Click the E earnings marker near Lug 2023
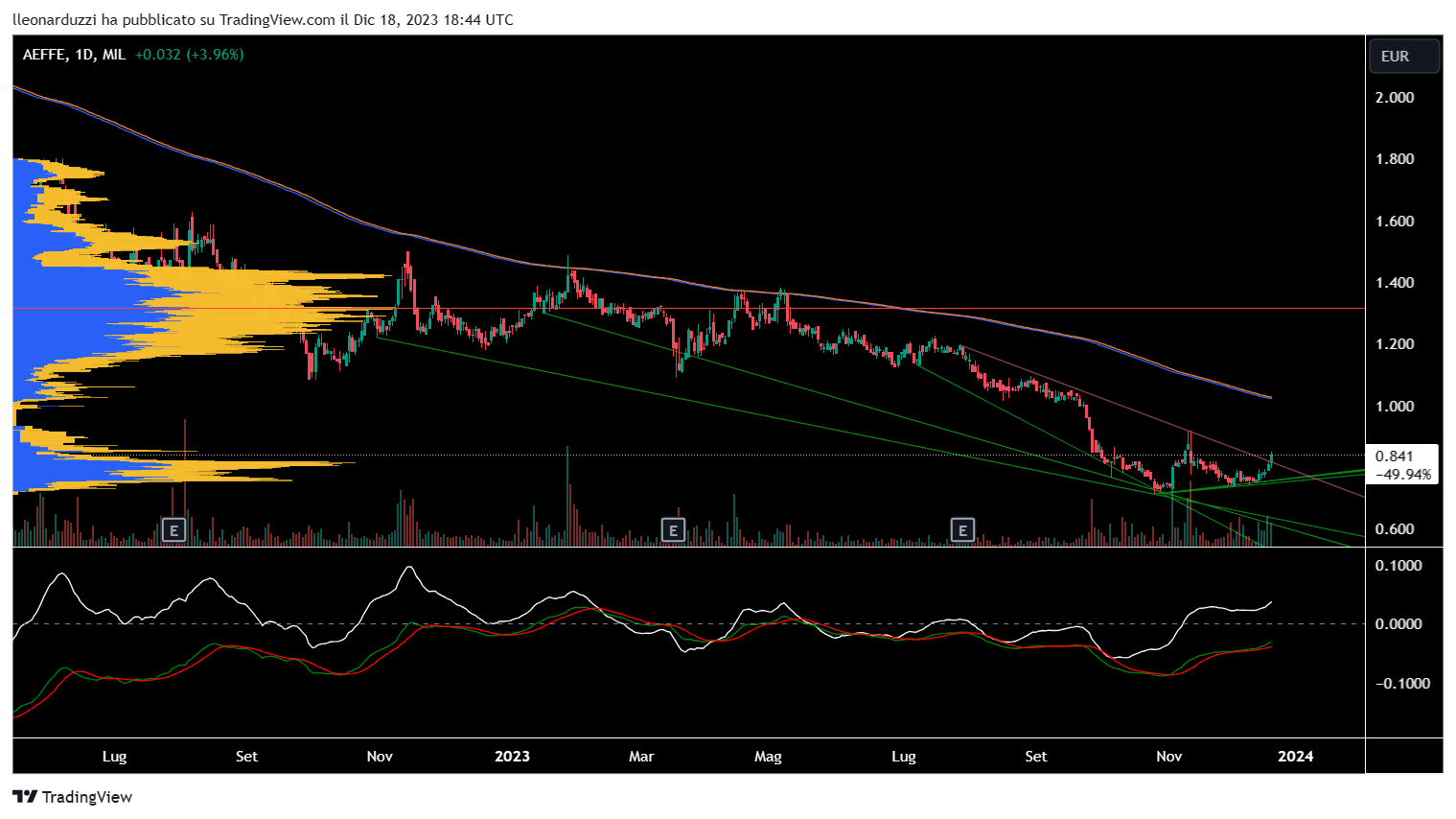 click(962, 529)
